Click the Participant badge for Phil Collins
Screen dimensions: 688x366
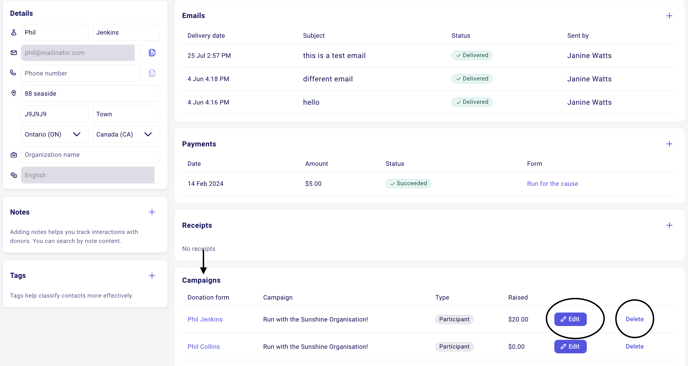[x=454, y=347]
